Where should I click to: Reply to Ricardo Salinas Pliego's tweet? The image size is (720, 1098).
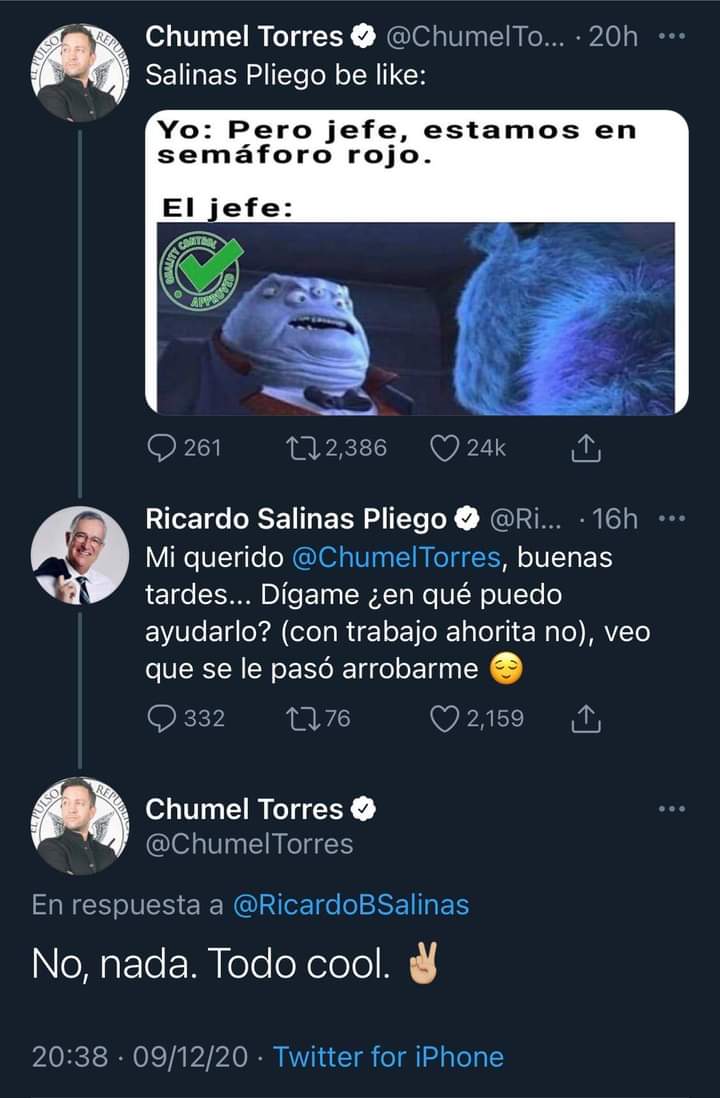(161, 718)
